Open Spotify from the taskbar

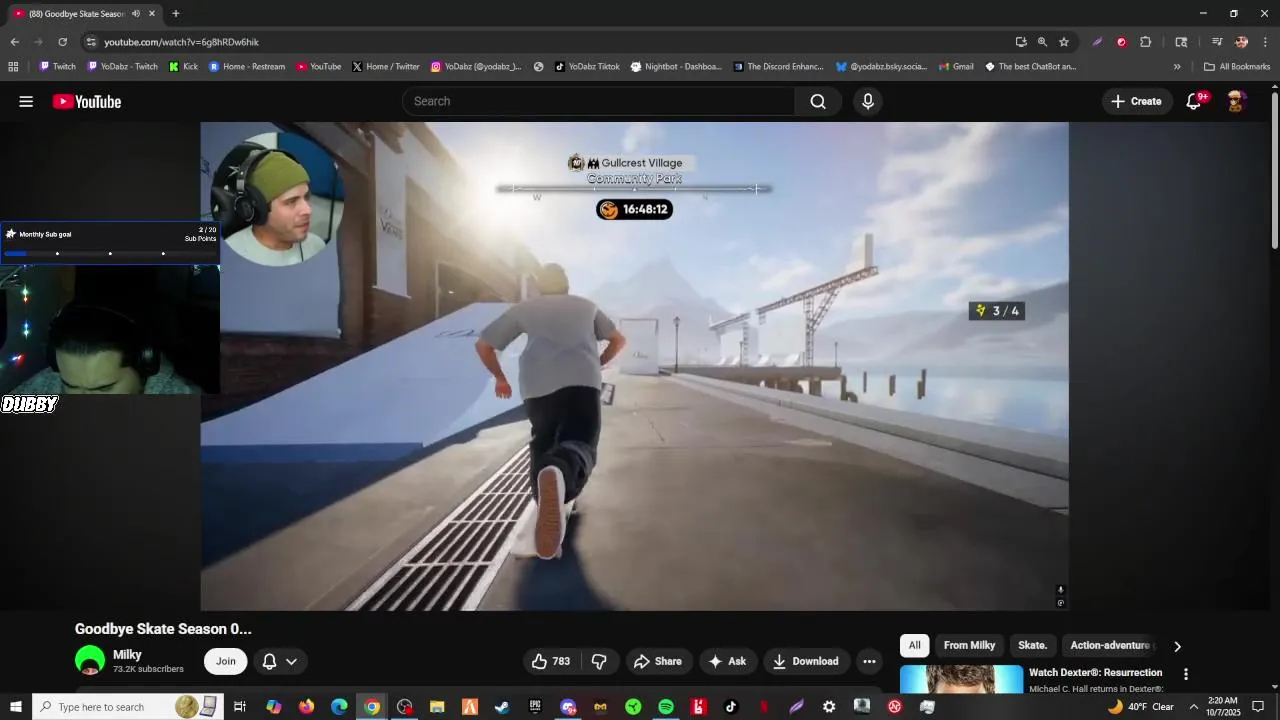[666, 707]
